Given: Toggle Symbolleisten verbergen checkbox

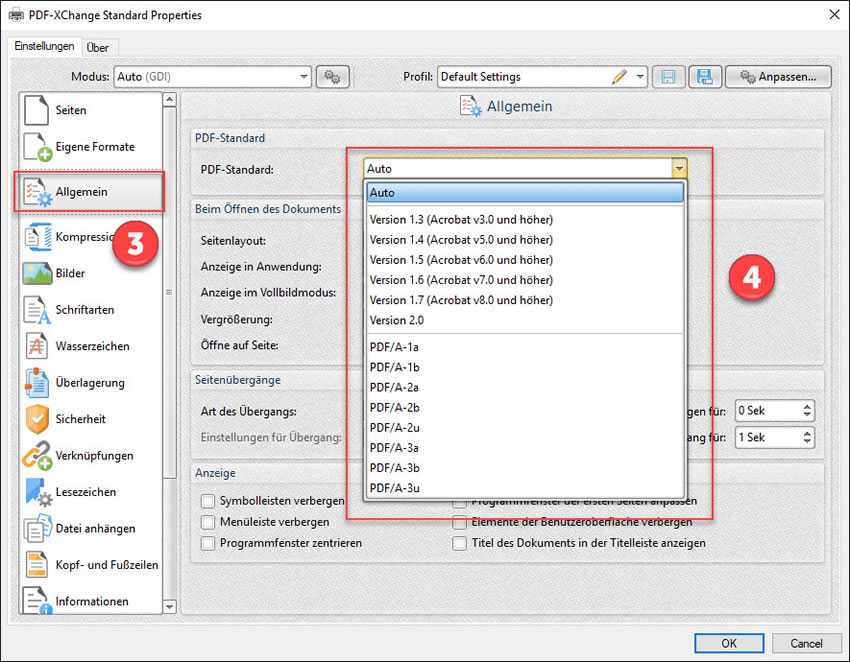Looking at the screenshot, I should click(x=208, y=501).
